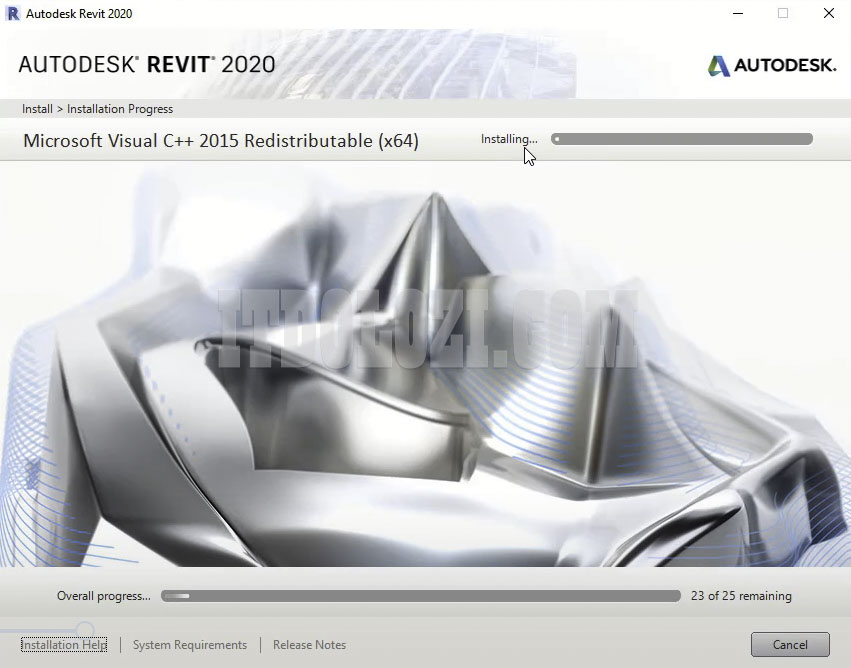This screenshot has width=851, height=668.
Task: Click the Overall progress bar
Action: [x=421, y=596]
